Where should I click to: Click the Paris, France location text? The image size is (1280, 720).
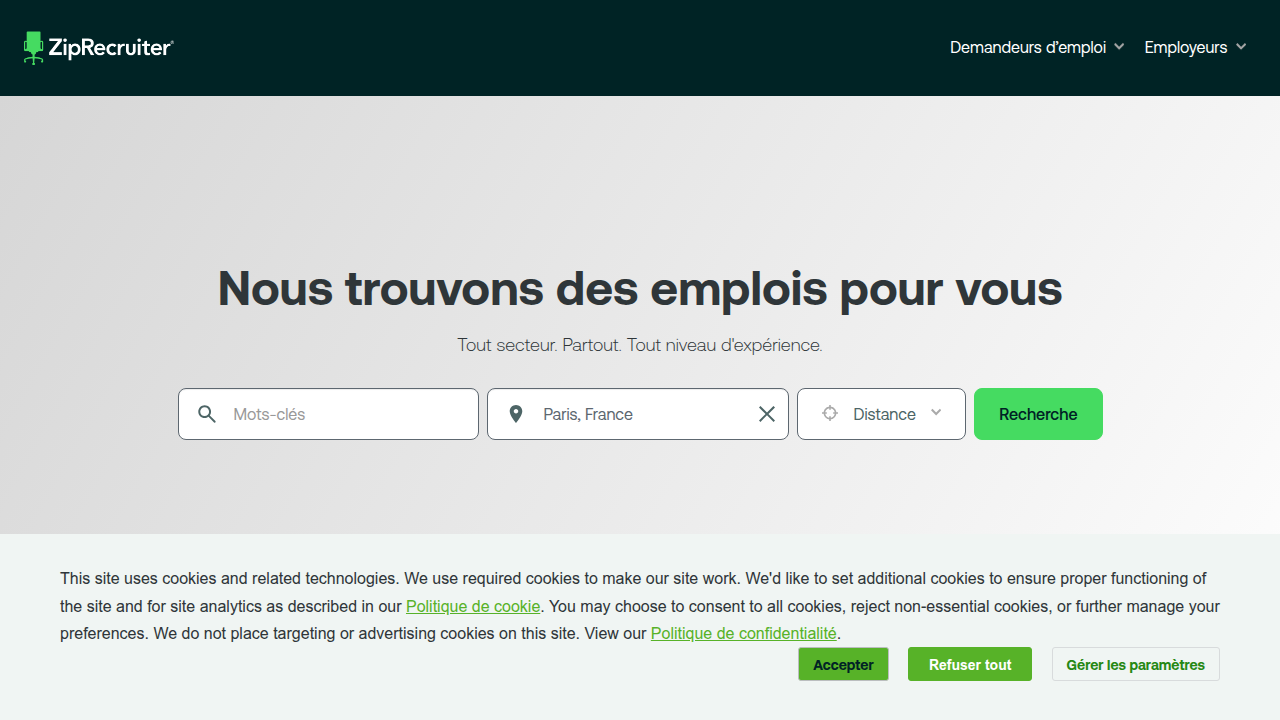point(588,414)
